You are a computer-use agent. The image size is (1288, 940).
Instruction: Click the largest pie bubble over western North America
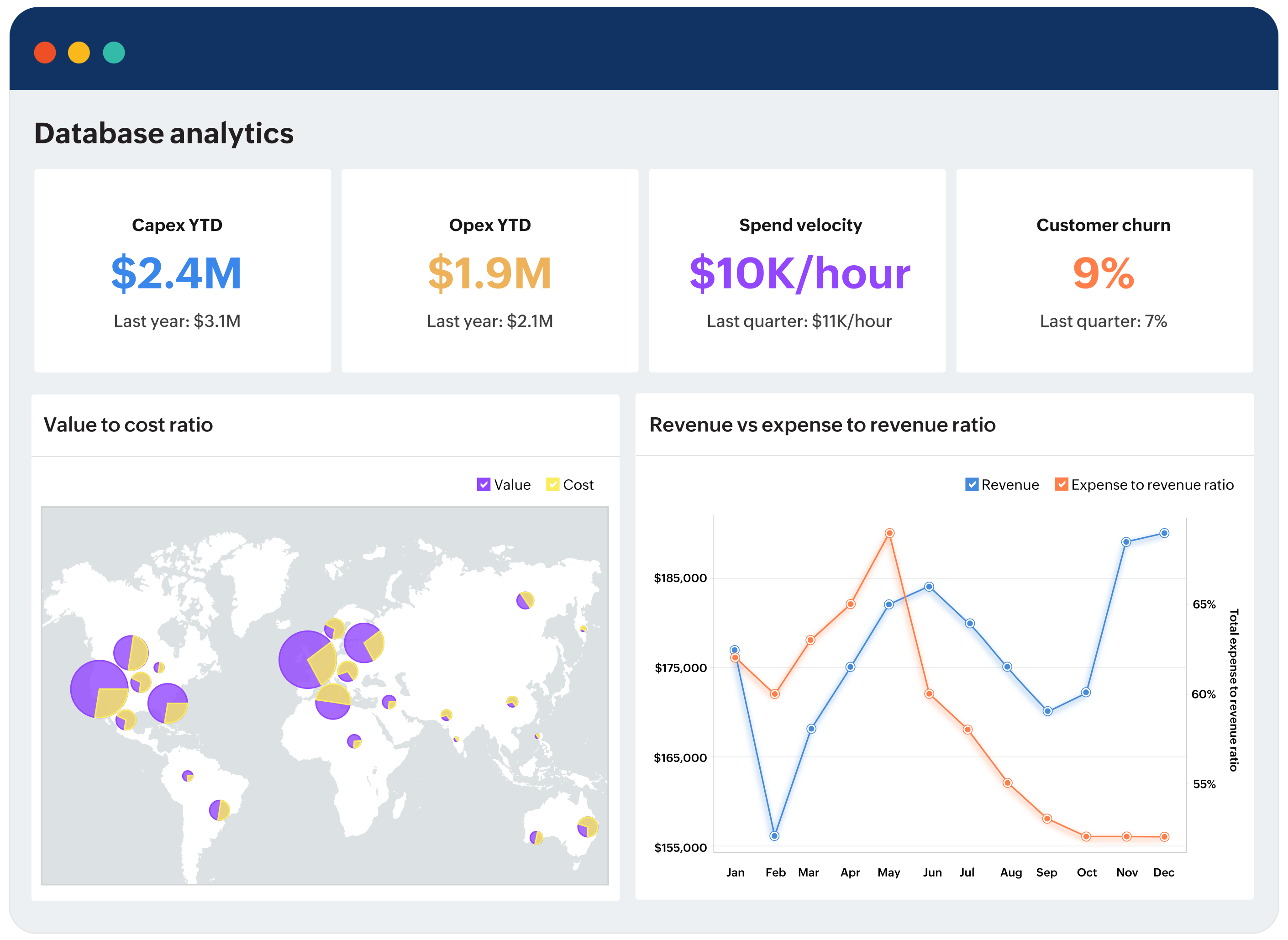(99, 689)
